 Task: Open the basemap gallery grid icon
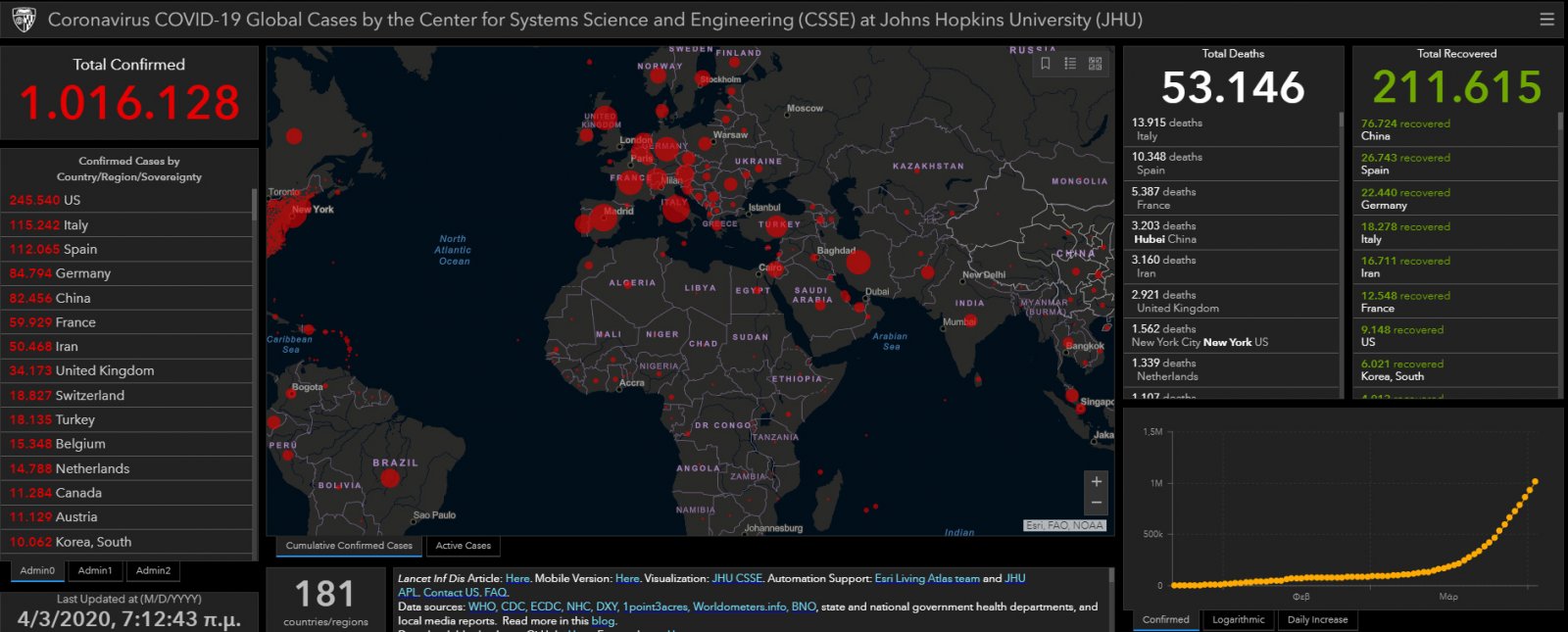[1095, 64]
